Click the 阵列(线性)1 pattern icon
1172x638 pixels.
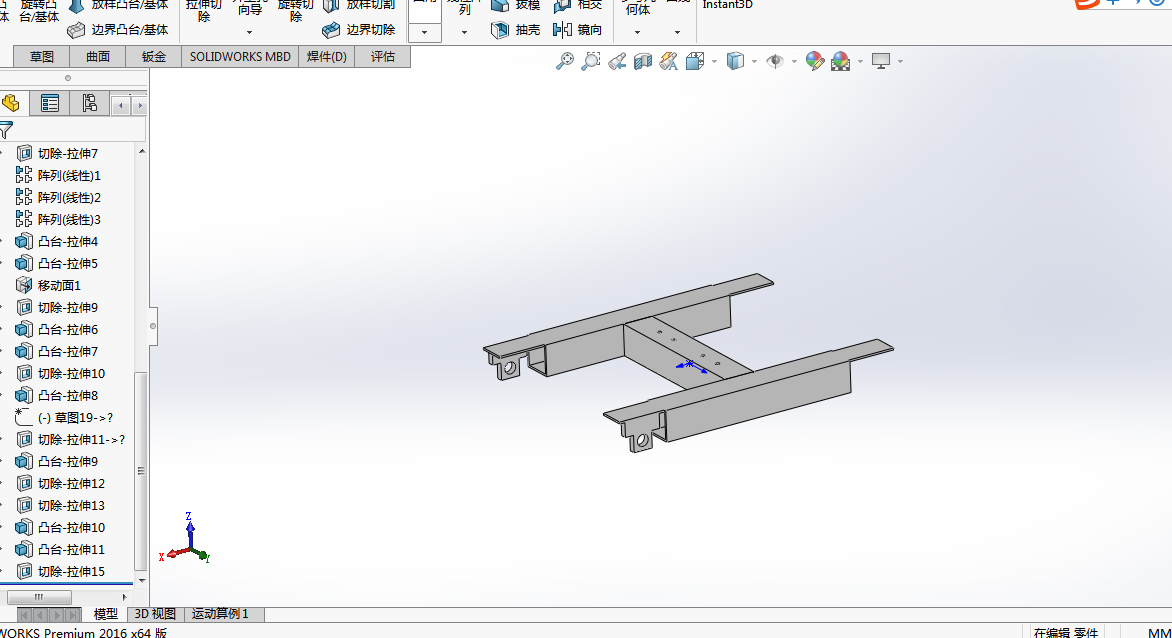24,176
